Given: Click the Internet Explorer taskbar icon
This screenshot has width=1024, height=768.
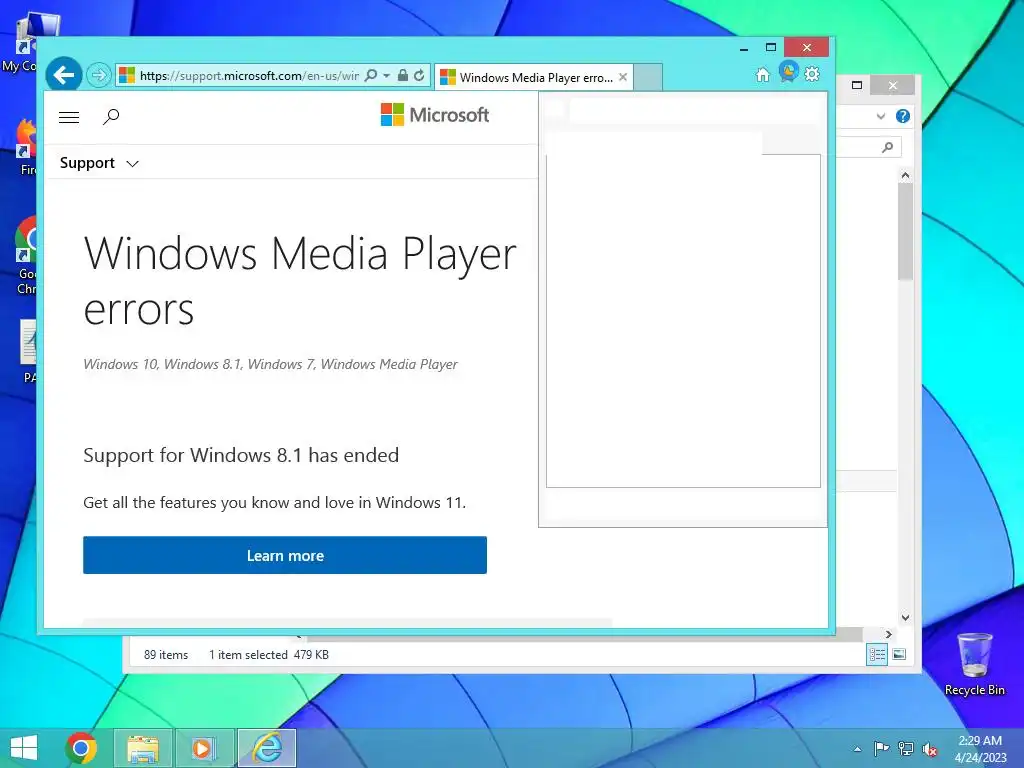Looking at the screenshot, I should (x=266, y=748).
